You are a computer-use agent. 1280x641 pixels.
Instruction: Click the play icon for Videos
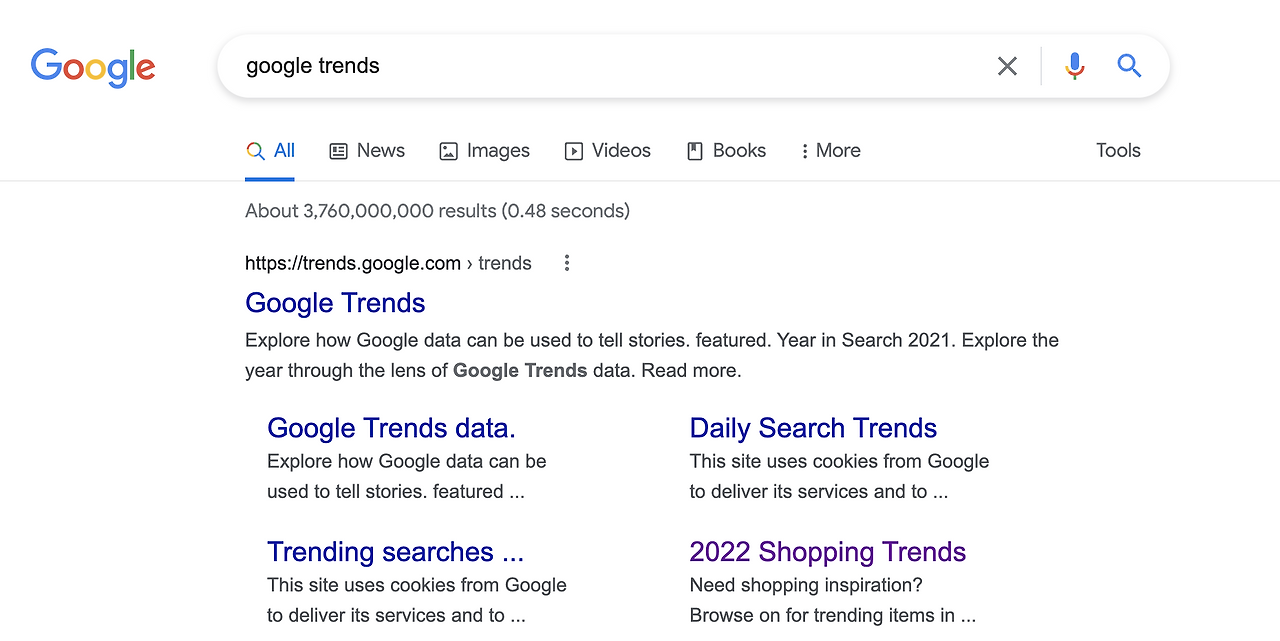click(x=574, y=151)
